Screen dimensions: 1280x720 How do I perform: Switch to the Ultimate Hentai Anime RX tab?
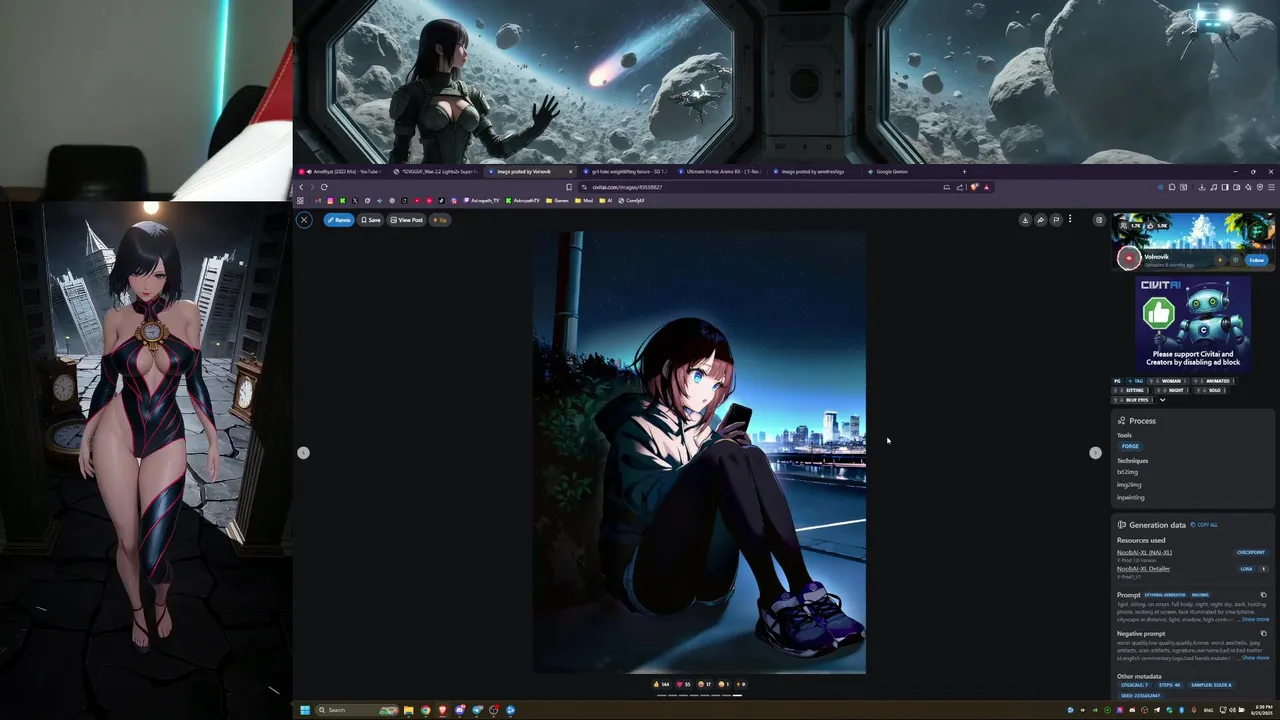pyautogui.click(x=720, y=172)
